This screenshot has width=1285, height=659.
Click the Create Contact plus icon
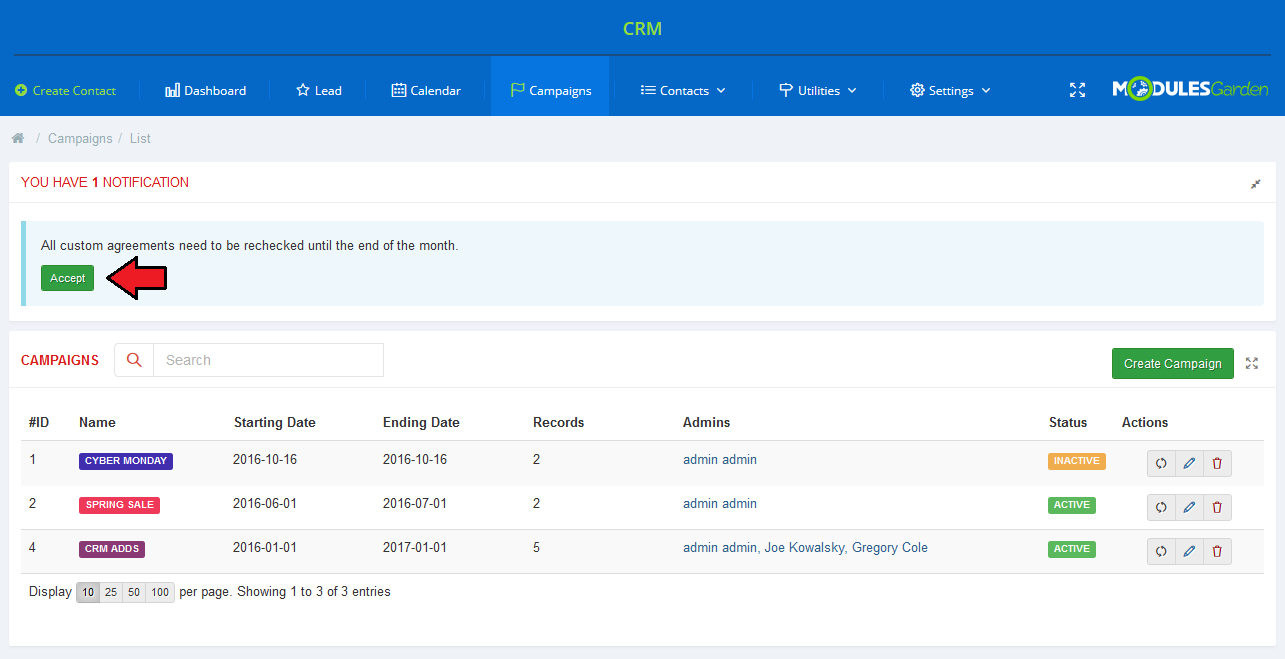click(21, 90)
